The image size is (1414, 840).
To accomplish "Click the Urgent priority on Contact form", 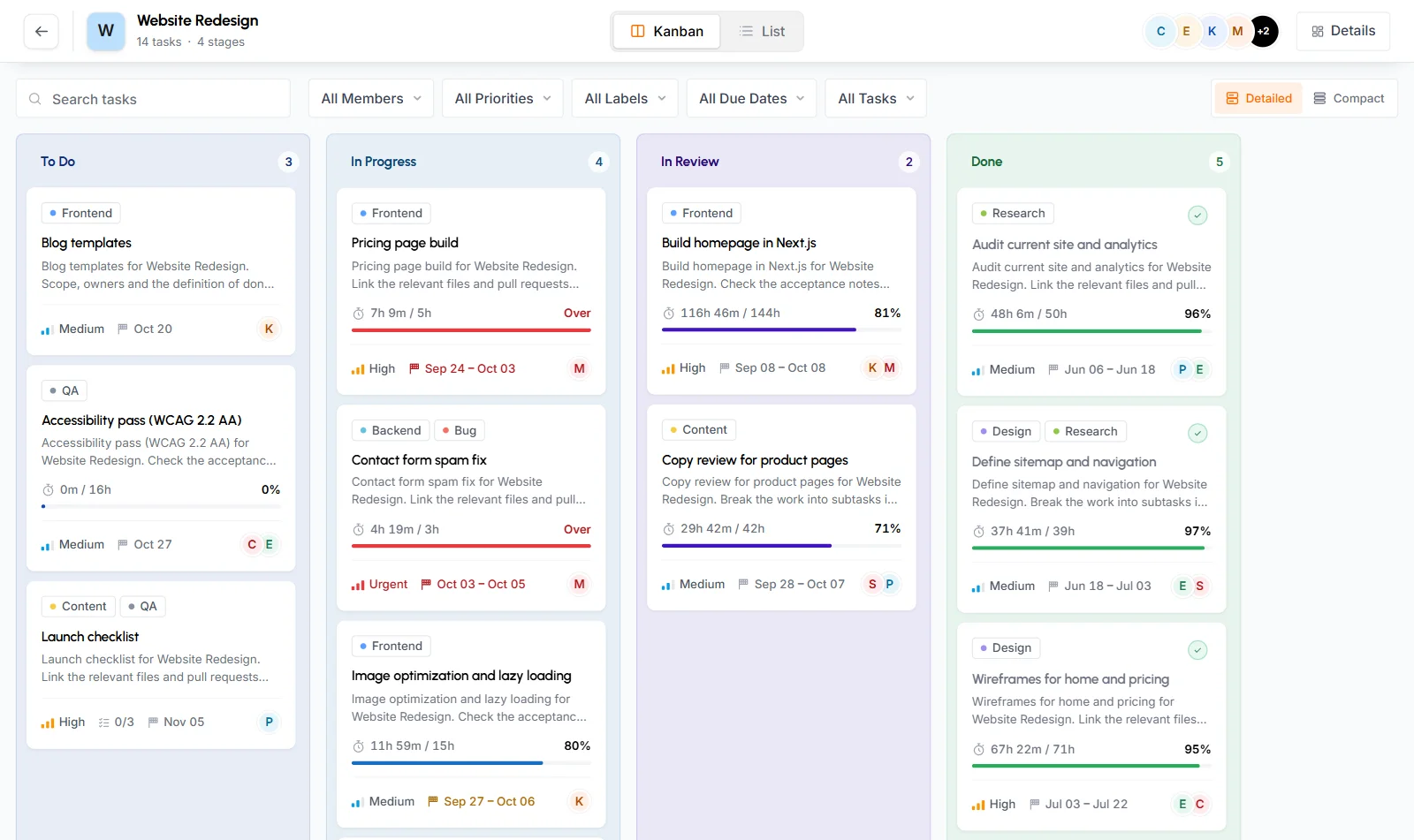I will click(380, 584).
